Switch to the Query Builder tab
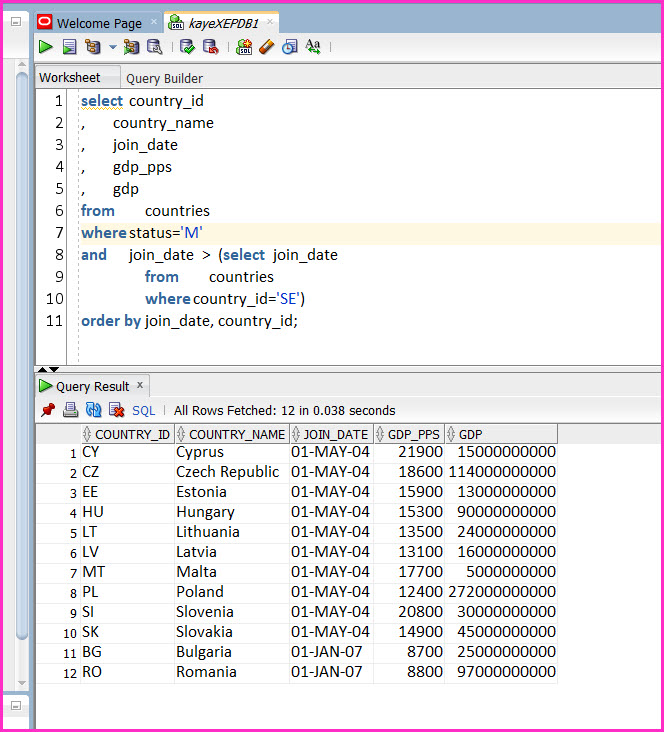The width and height of the screenshot is (664, 732). point(164,78)
